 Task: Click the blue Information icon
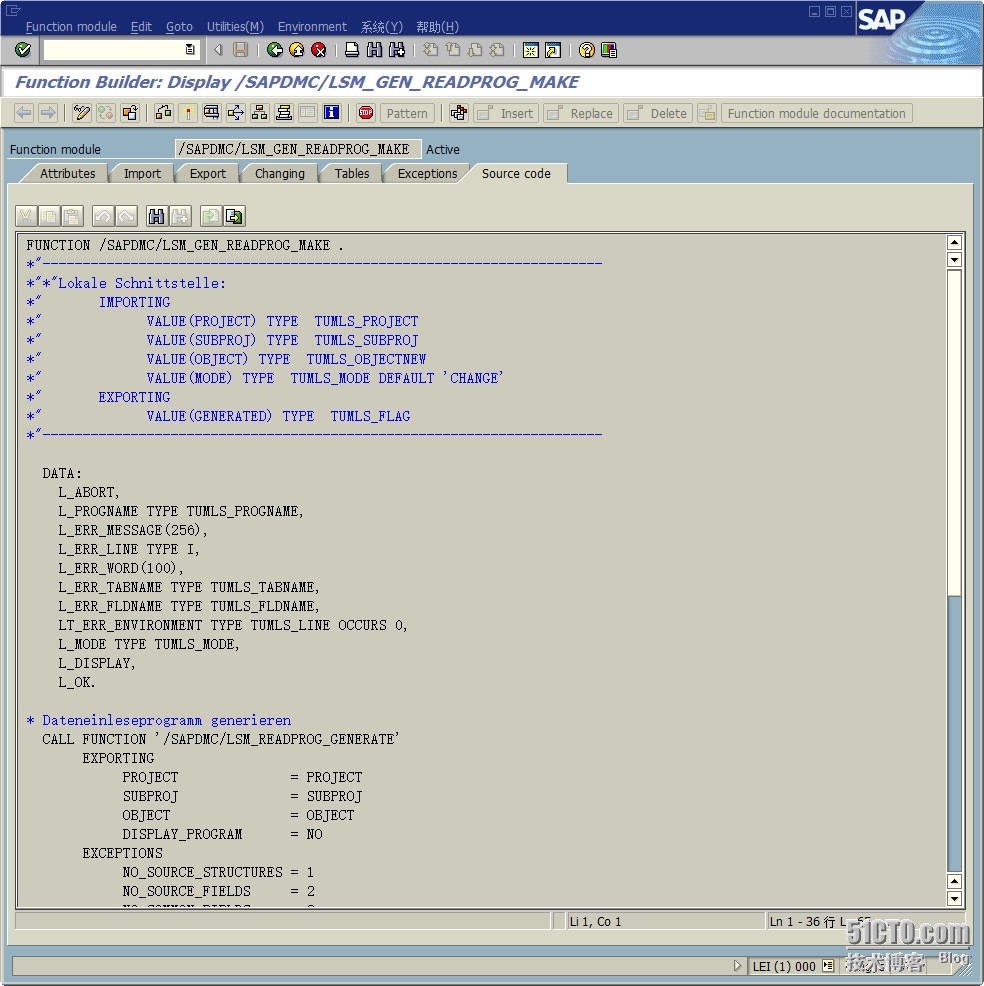click(331, 113)
